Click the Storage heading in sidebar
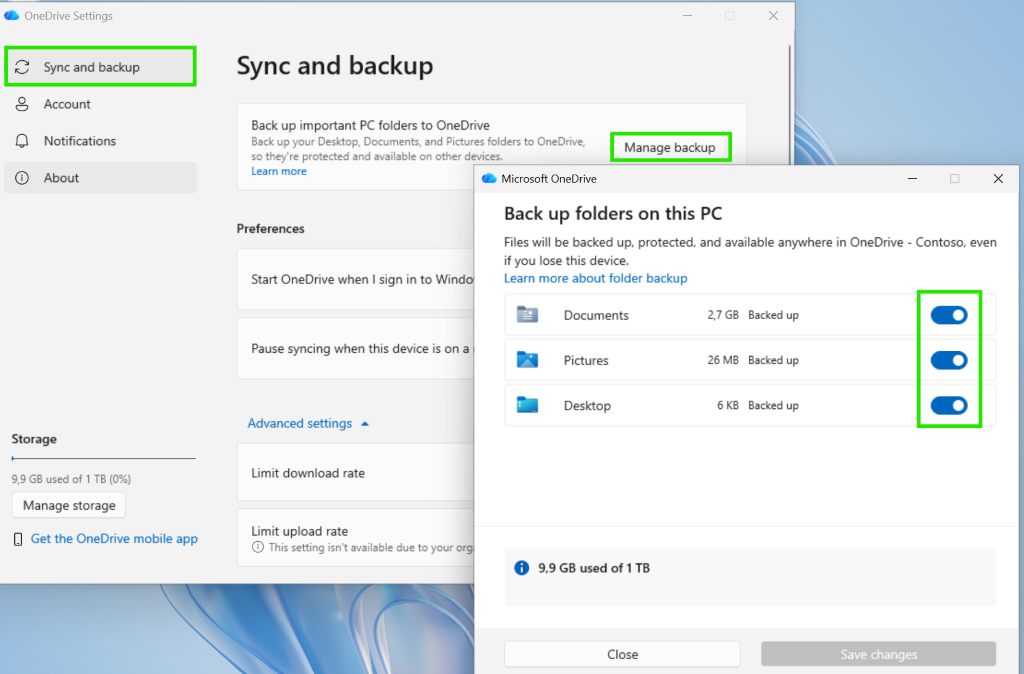Image resolution: width=1024 pixels, height=674 pixels. [x=34, y=439]
